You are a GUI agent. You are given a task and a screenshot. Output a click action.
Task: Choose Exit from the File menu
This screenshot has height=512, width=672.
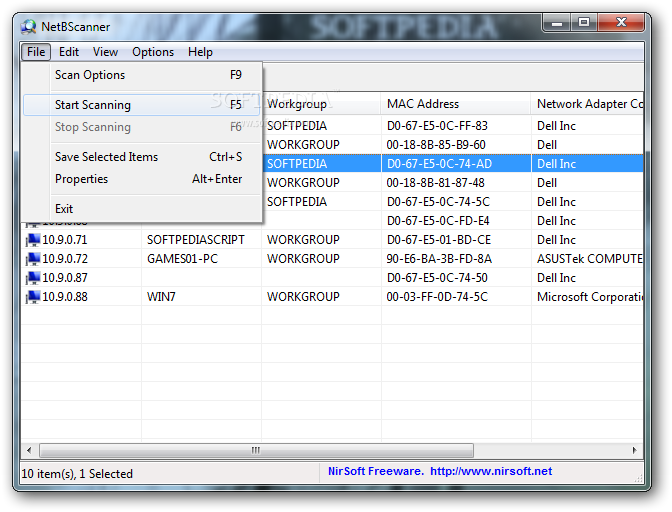coord(141,209)
